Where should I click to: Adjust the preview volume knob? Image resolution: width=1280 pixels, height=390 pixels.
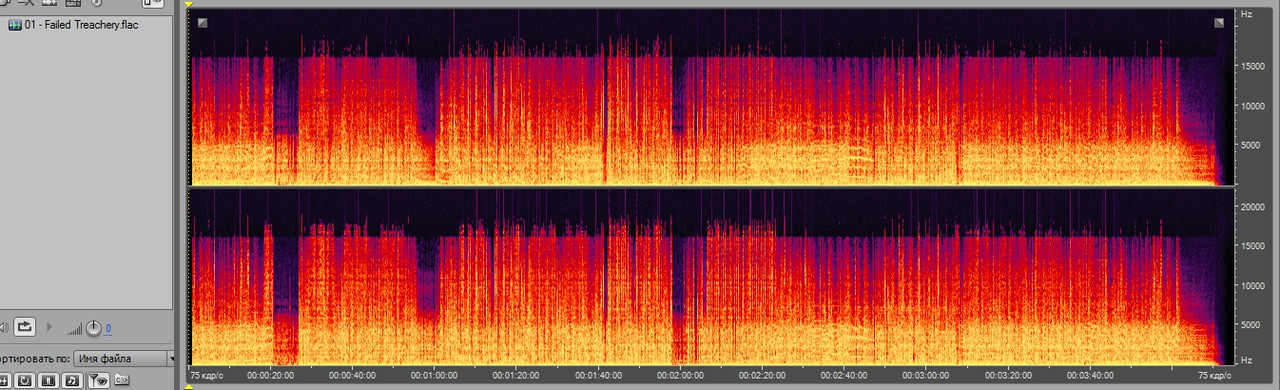tap(93, 328)
